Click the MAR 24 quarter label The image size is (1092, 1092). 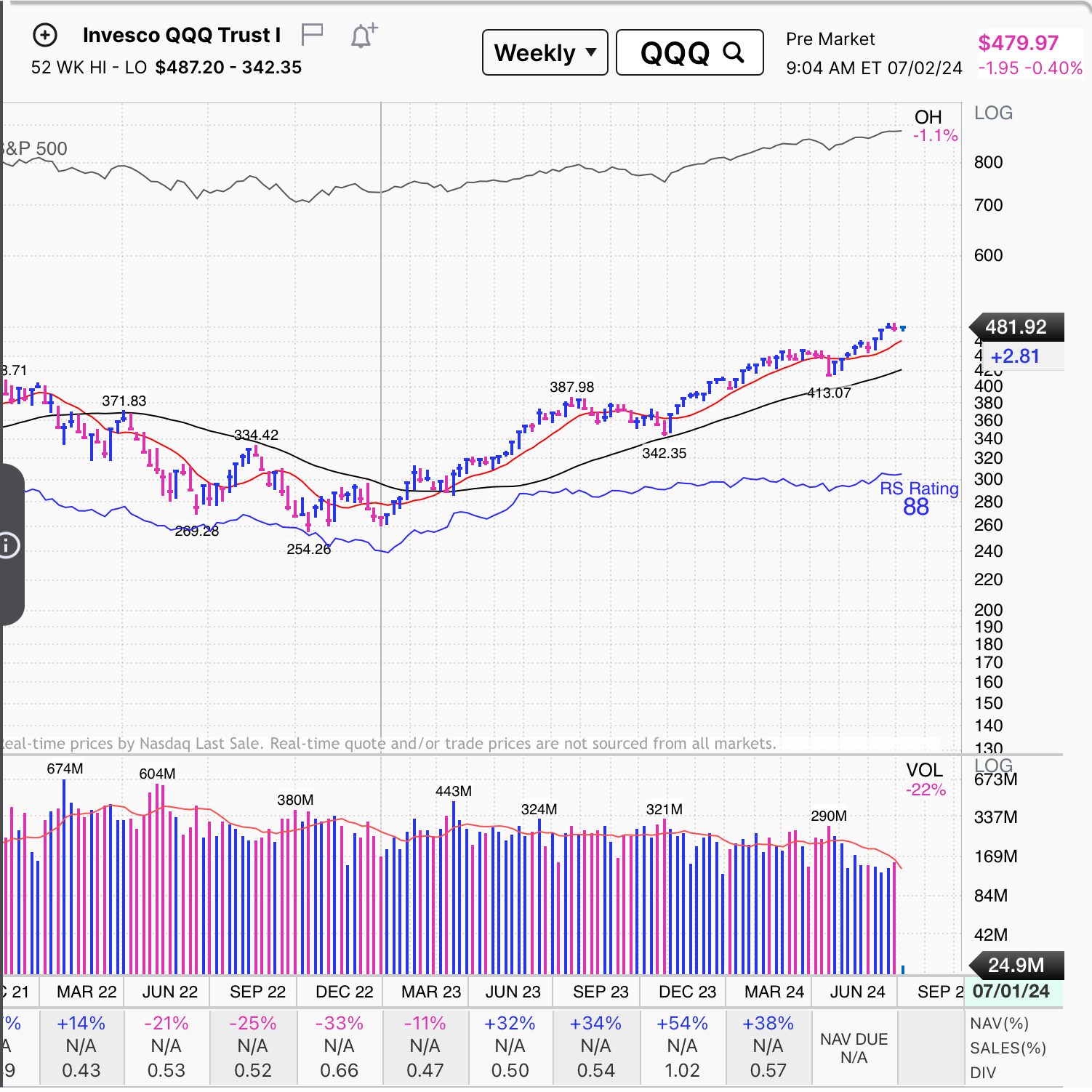774,992
